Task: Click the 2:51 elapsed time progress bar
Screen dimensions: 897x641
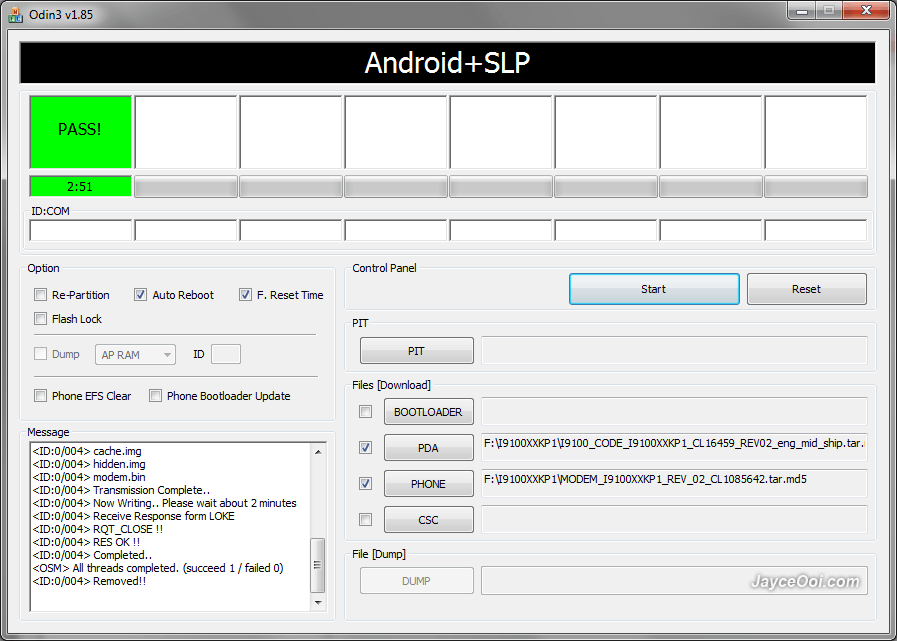Action: [81, 187]
